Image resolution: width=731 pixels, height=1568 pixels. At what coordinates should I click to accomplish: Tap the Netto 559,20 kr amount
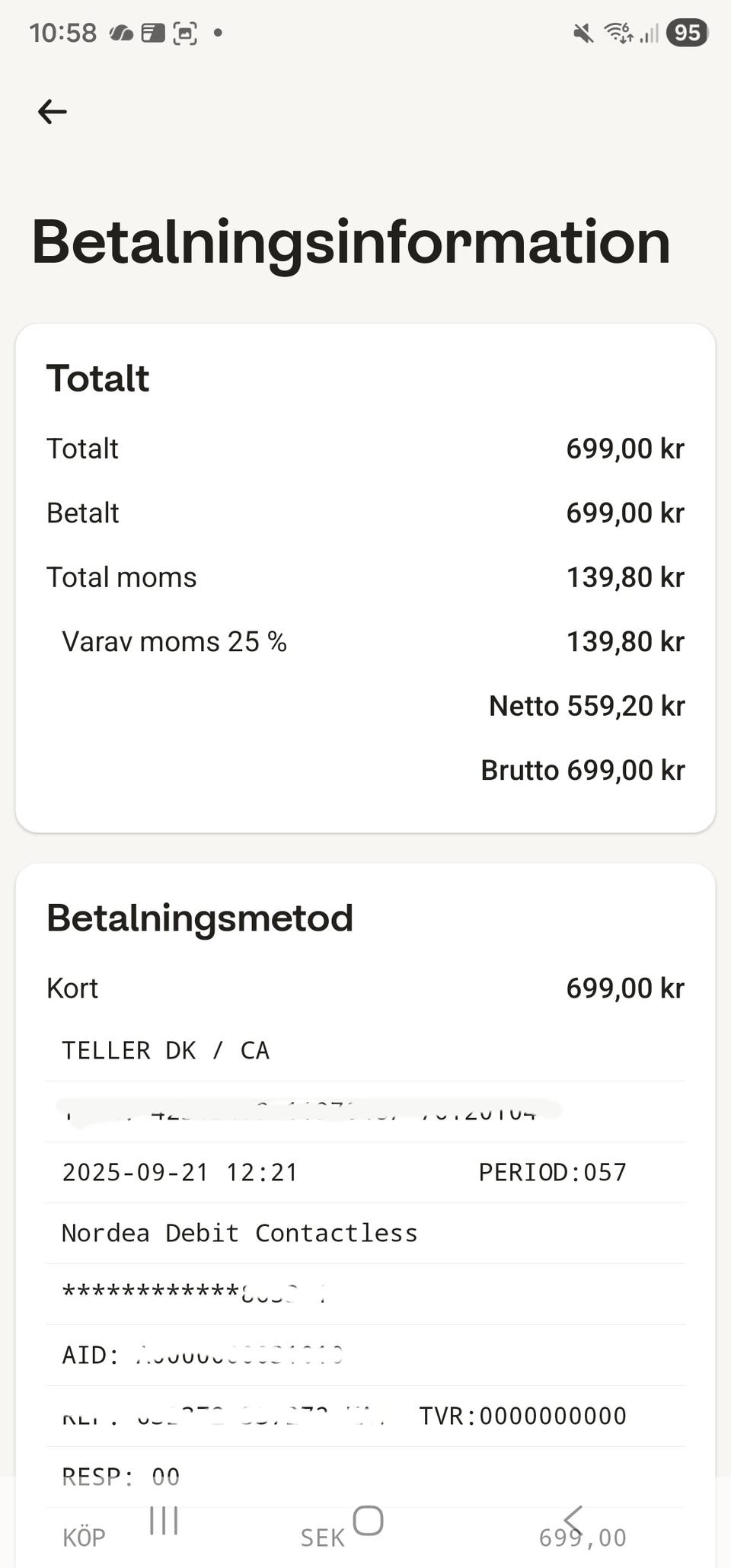(586, 706)
